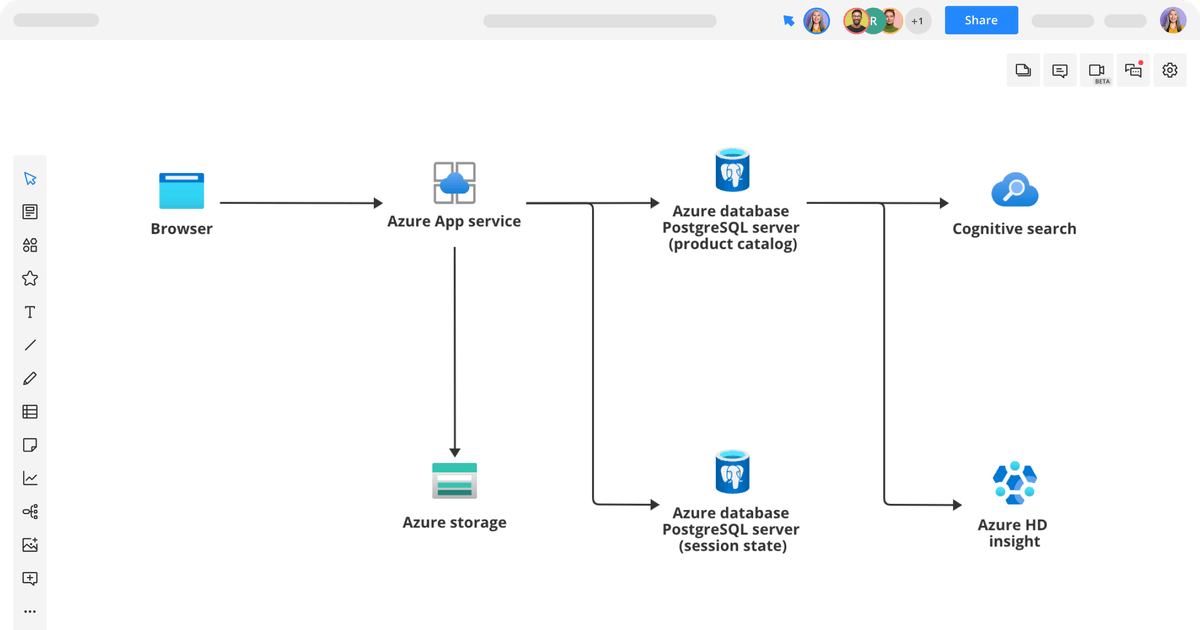Viewport: 1200px width, 630px height.
Task: Open the templates panel in the sidebar
Action: coord(30,212)
